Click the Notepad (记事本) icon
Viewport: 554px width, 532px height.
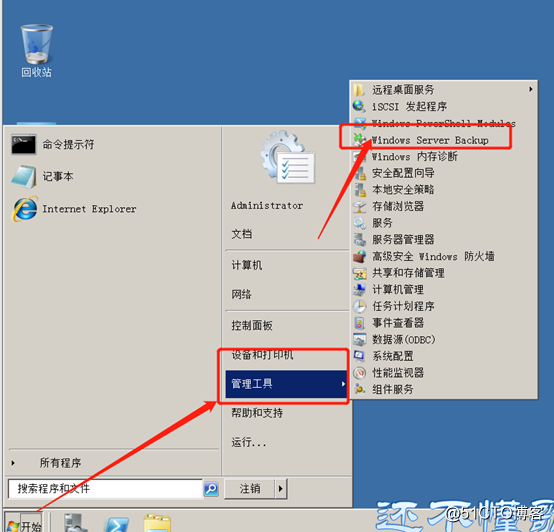coord(23,176)
